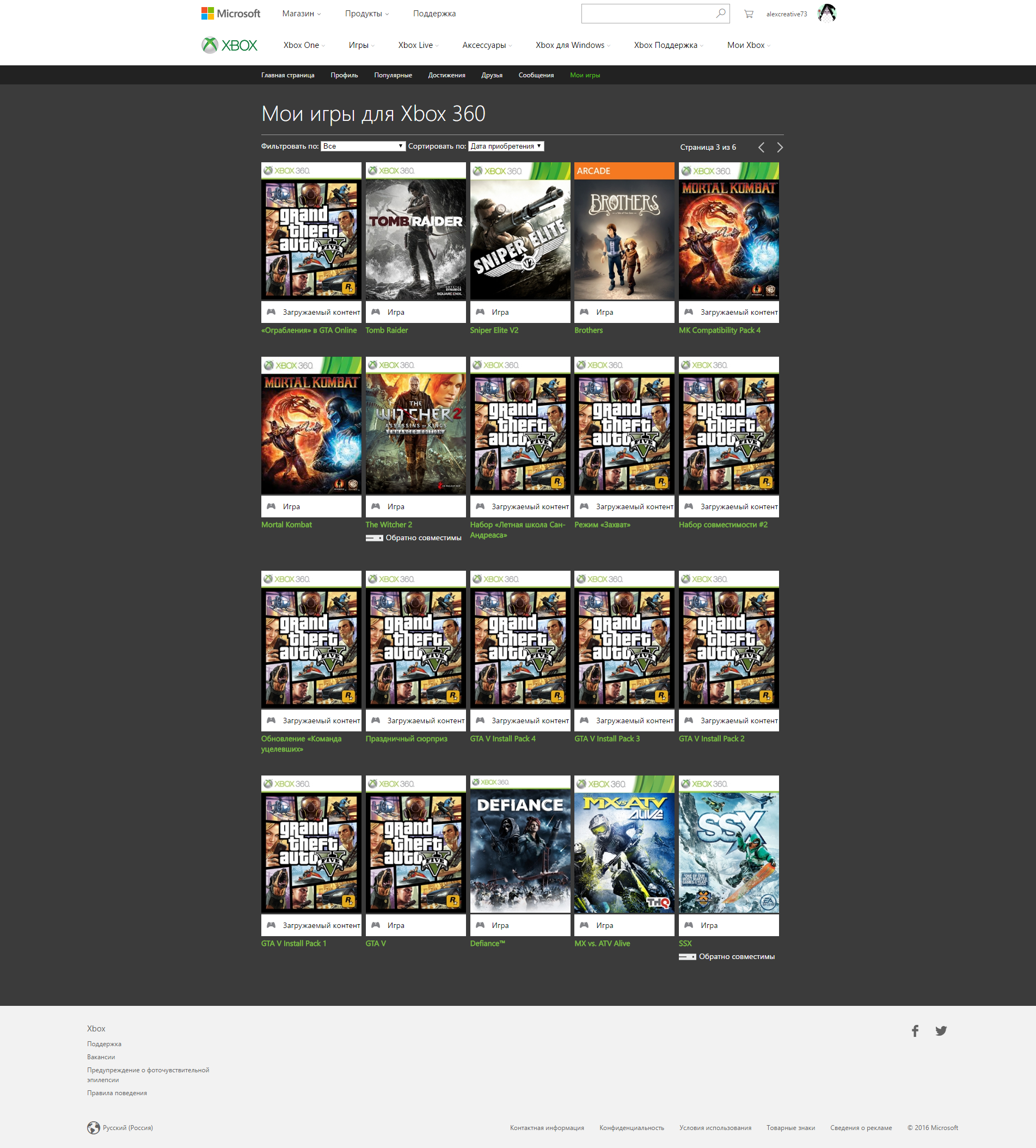The width and height of the screenshot is (1036, 1148).
Task: Open the Defiance cover thumbnail
Action: tap(520, 845)
